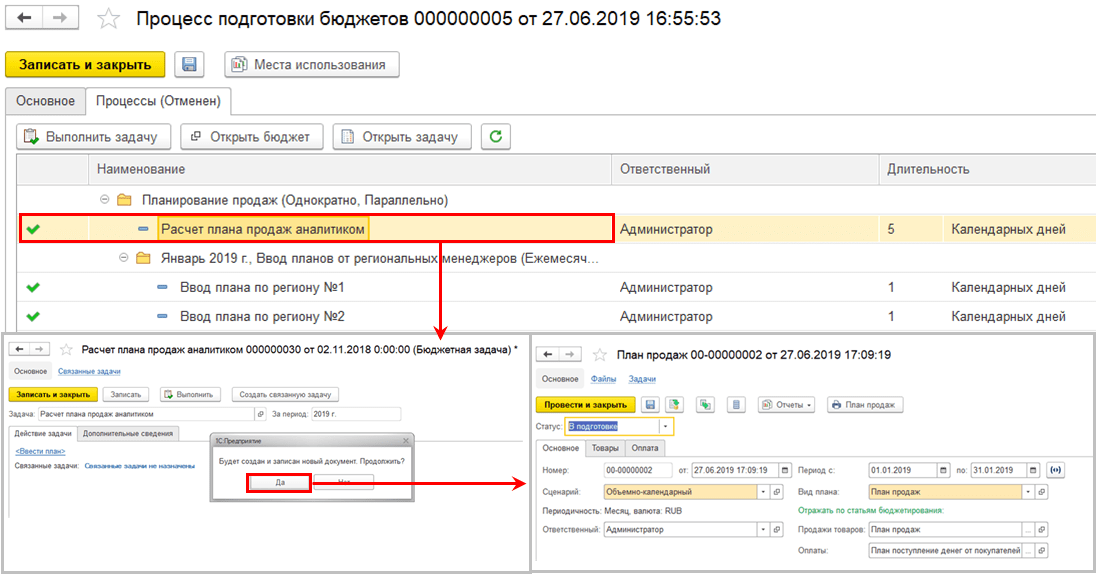1096x574 pixels.
Task: Expand the Сценарий dropdown list
Action: click(x=763, y=492)
